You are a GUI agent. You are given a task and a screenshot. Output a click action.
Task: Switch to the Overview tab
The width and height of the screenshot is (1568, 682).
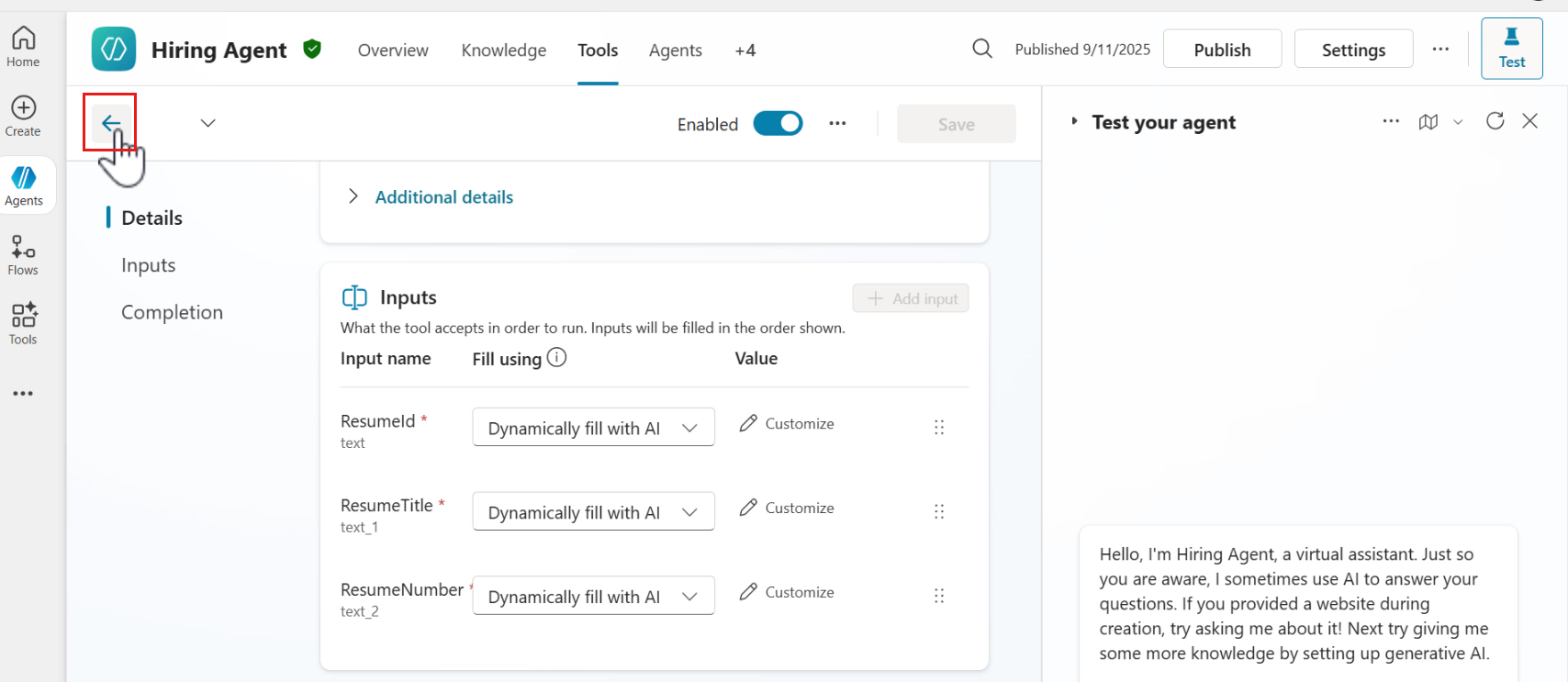tap(393, 50)
